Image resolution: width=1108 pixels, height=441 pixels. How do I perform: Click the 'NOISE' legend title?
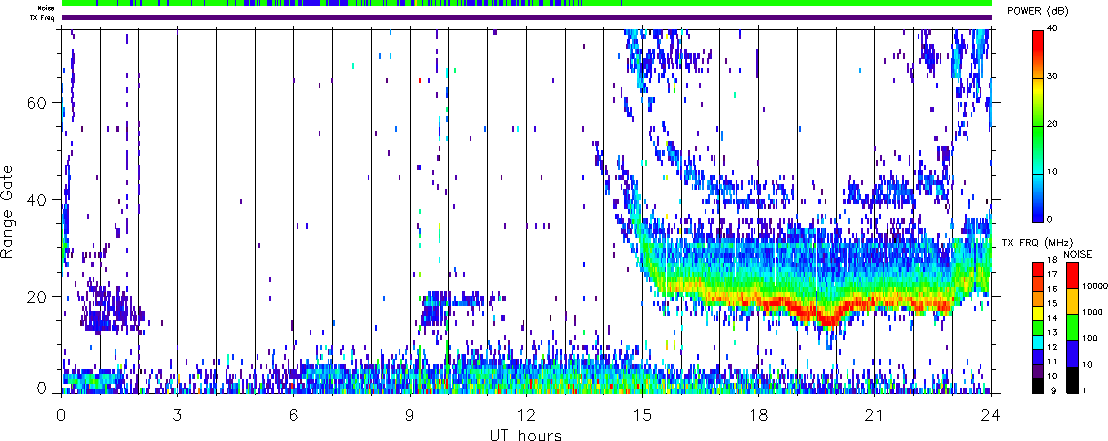coord(1078,254)
